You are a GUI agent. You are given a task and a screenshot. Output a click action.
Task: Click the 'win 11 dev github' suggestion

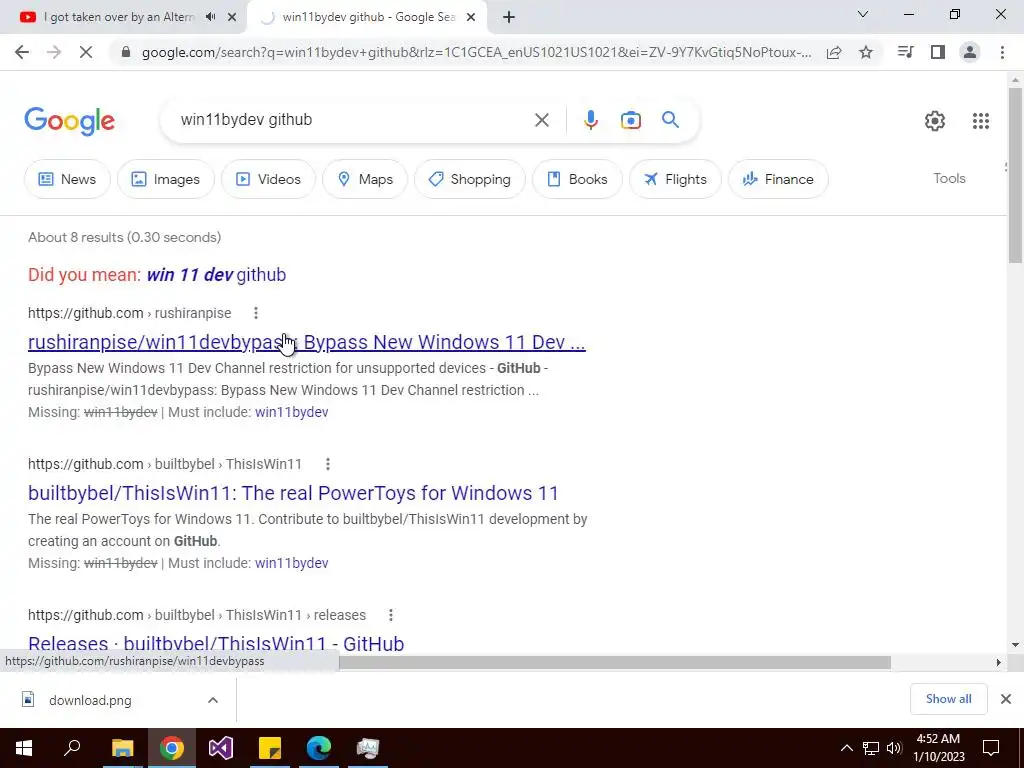click(216, 275)
